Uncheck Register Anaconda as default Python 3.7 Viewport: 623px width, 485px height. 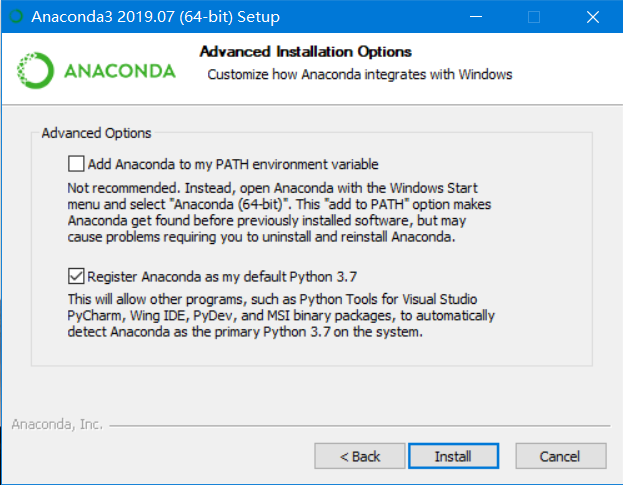pos(76,276)
